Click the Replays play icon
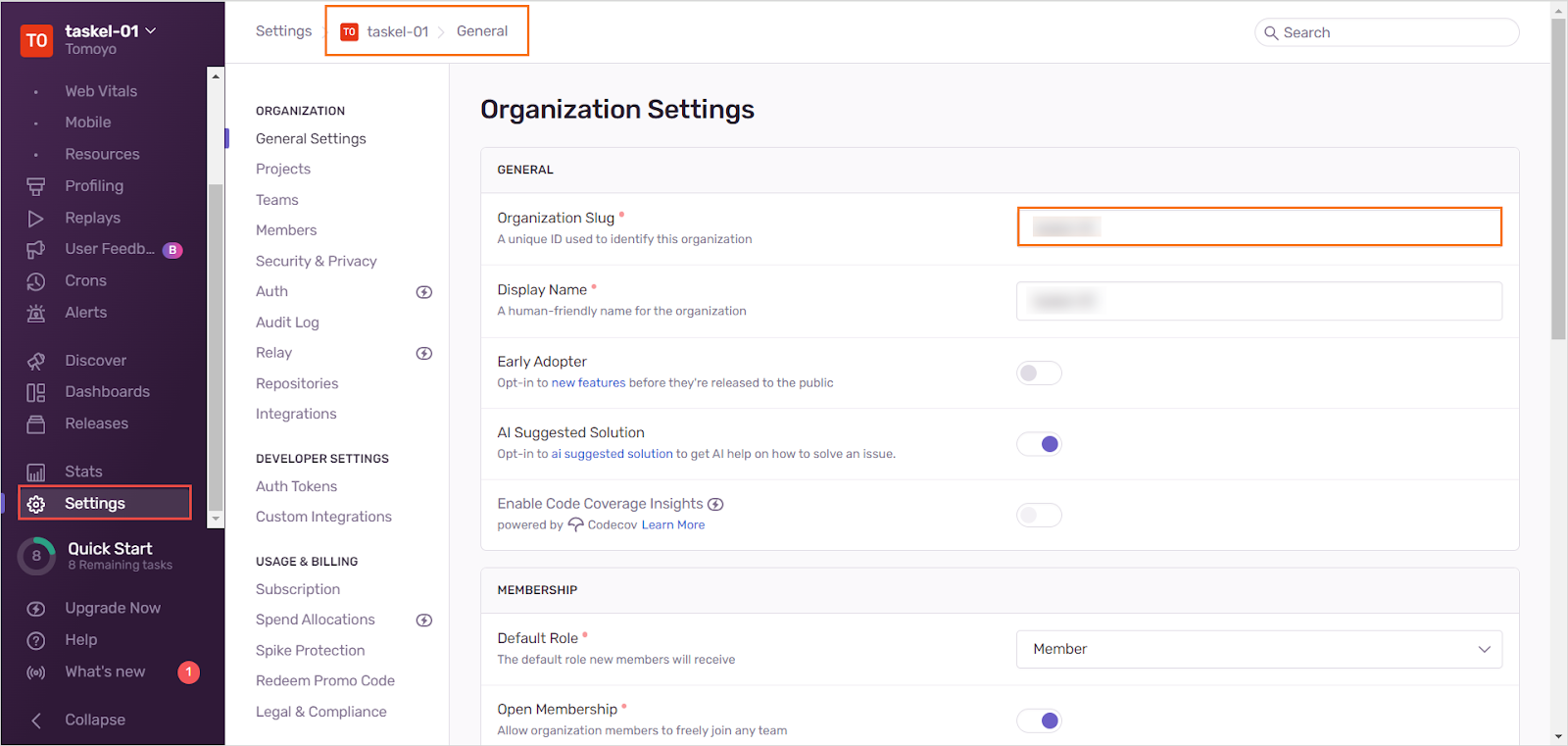This screenshot has width=1568, height=746. tap(36, 219)
